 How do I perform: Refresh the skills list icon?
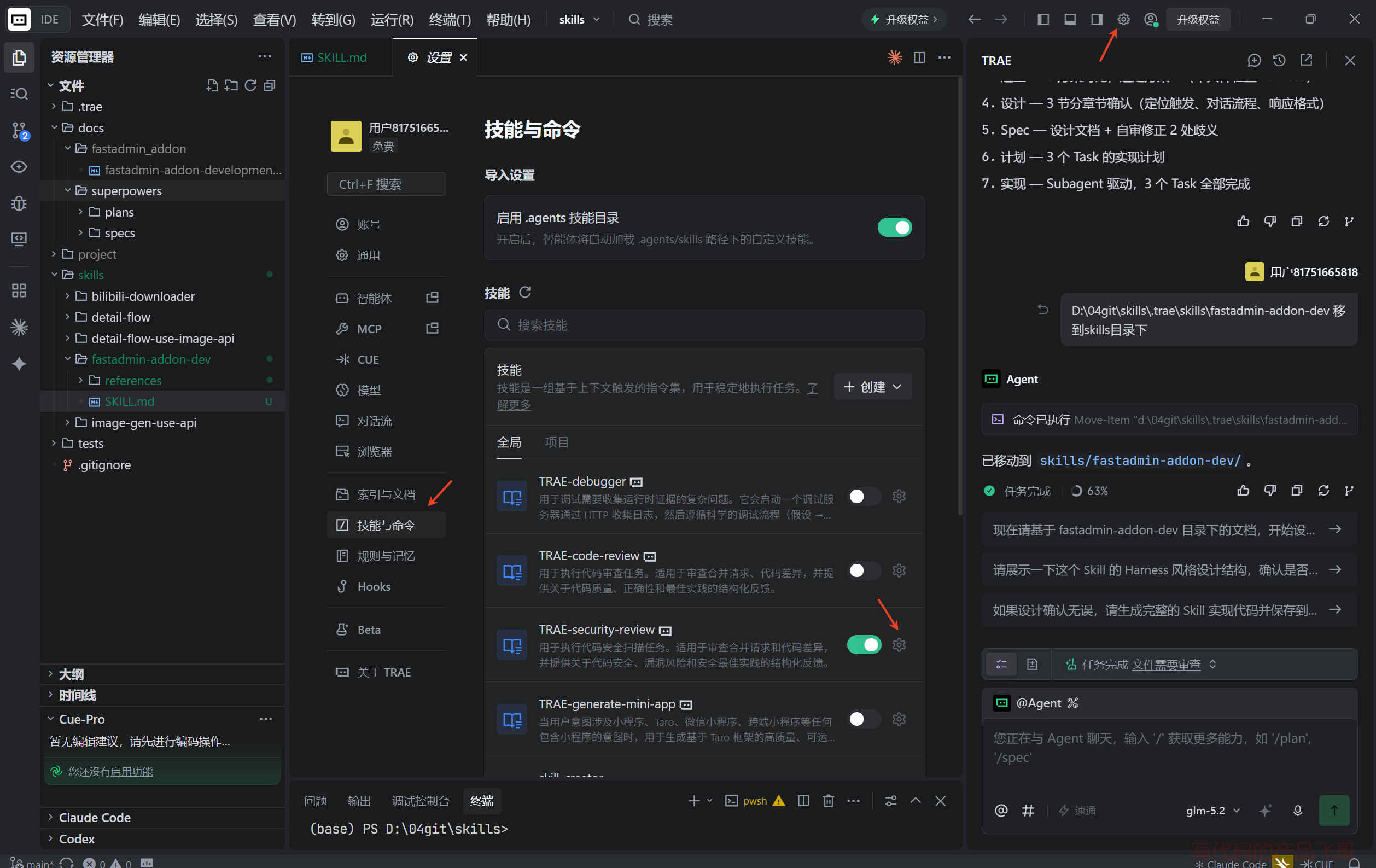[x=525, y=293]
